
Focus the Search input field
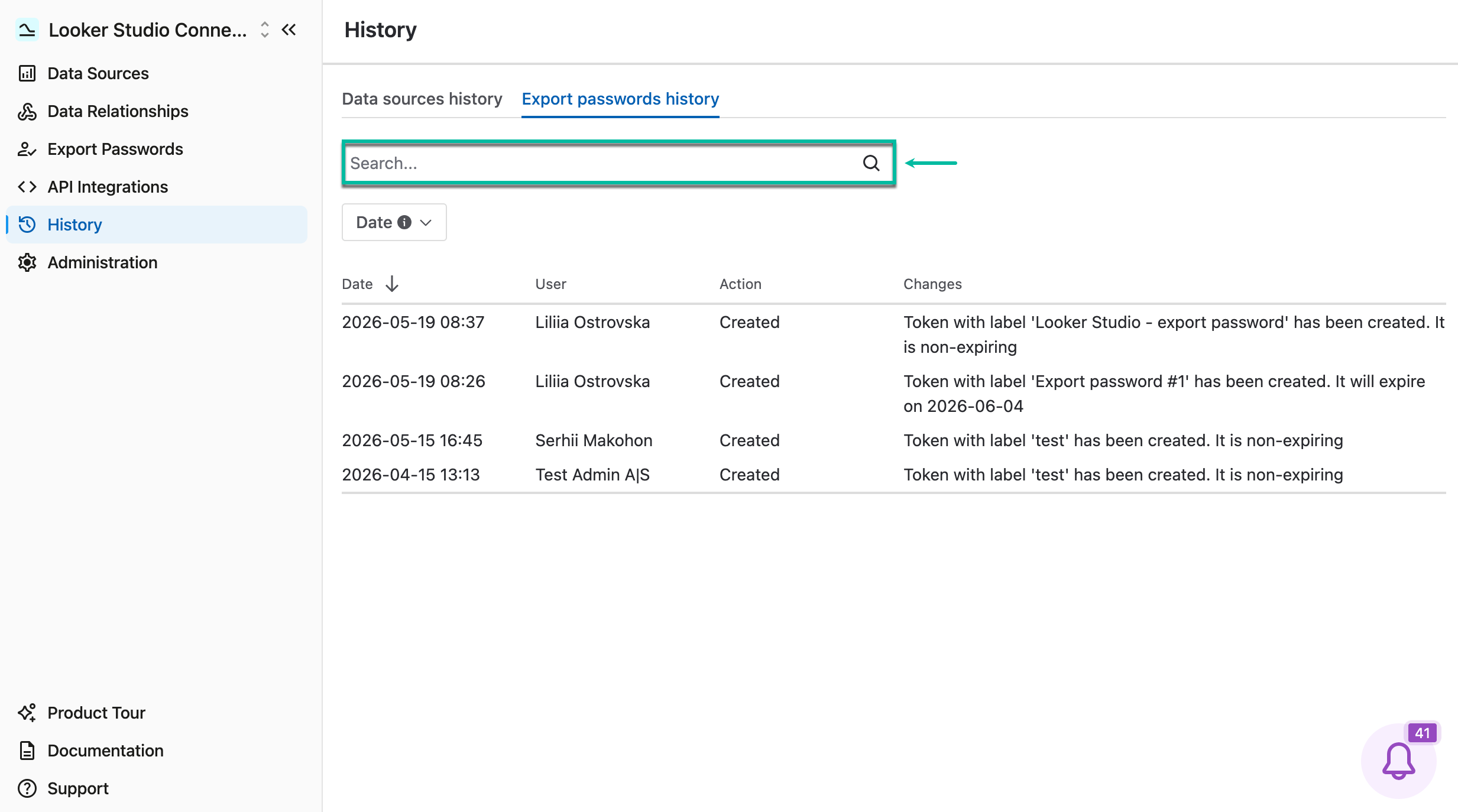(x=618, y=163)
